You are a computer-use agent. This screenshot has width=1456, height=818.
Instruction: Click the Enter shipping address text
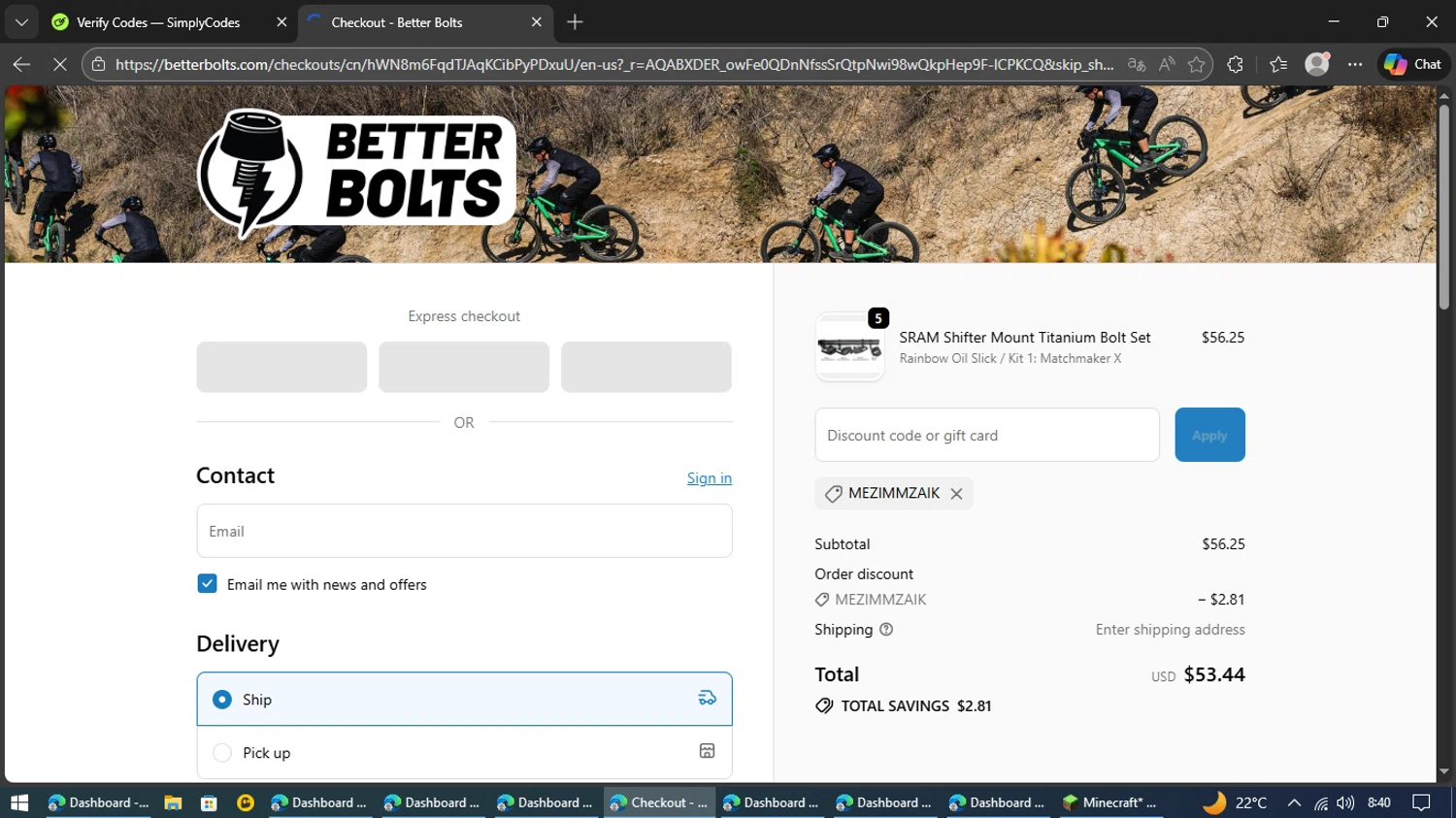pyautogui.click(x=1170, y=630)
